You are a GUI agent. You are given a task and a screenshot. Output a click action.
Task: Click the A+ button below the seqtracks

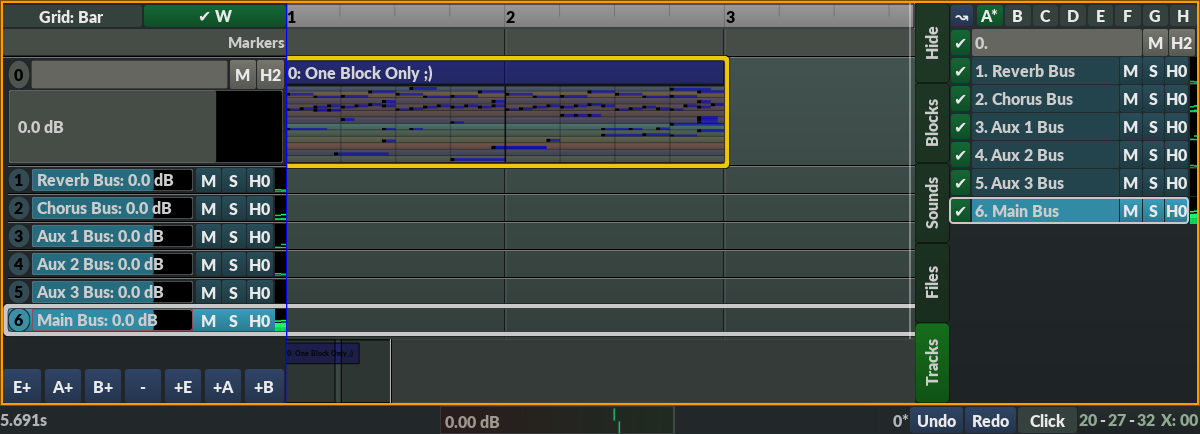click(x=62, y=388)
